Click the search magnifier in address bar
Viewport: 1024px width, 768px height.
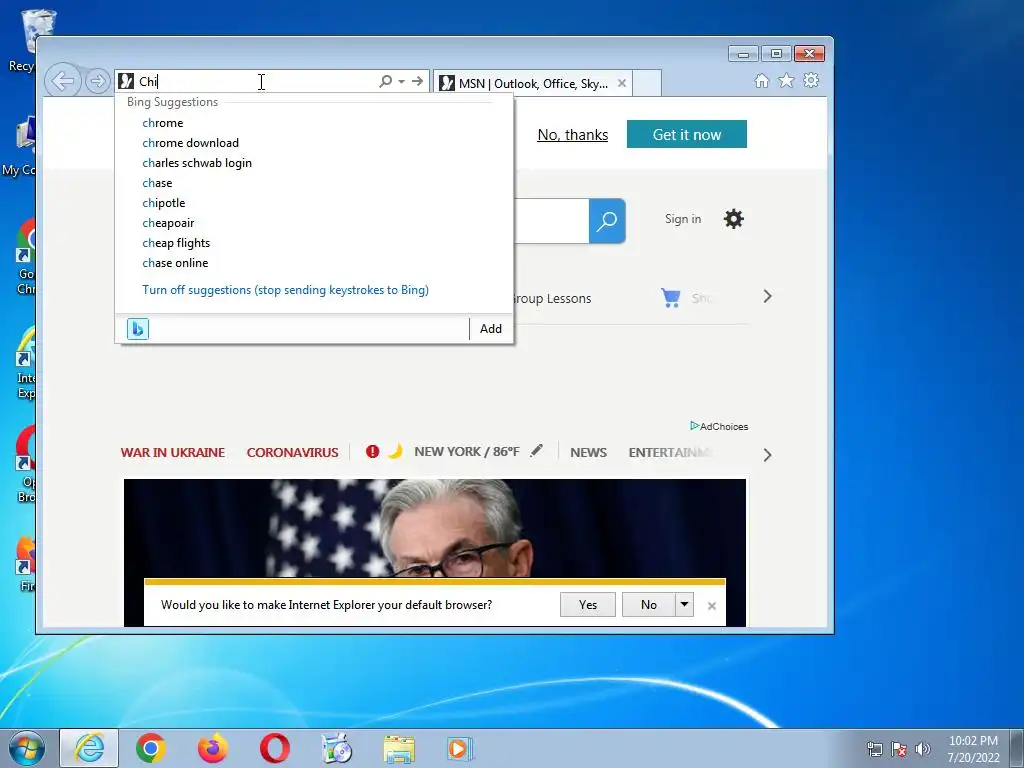point(385,81)
